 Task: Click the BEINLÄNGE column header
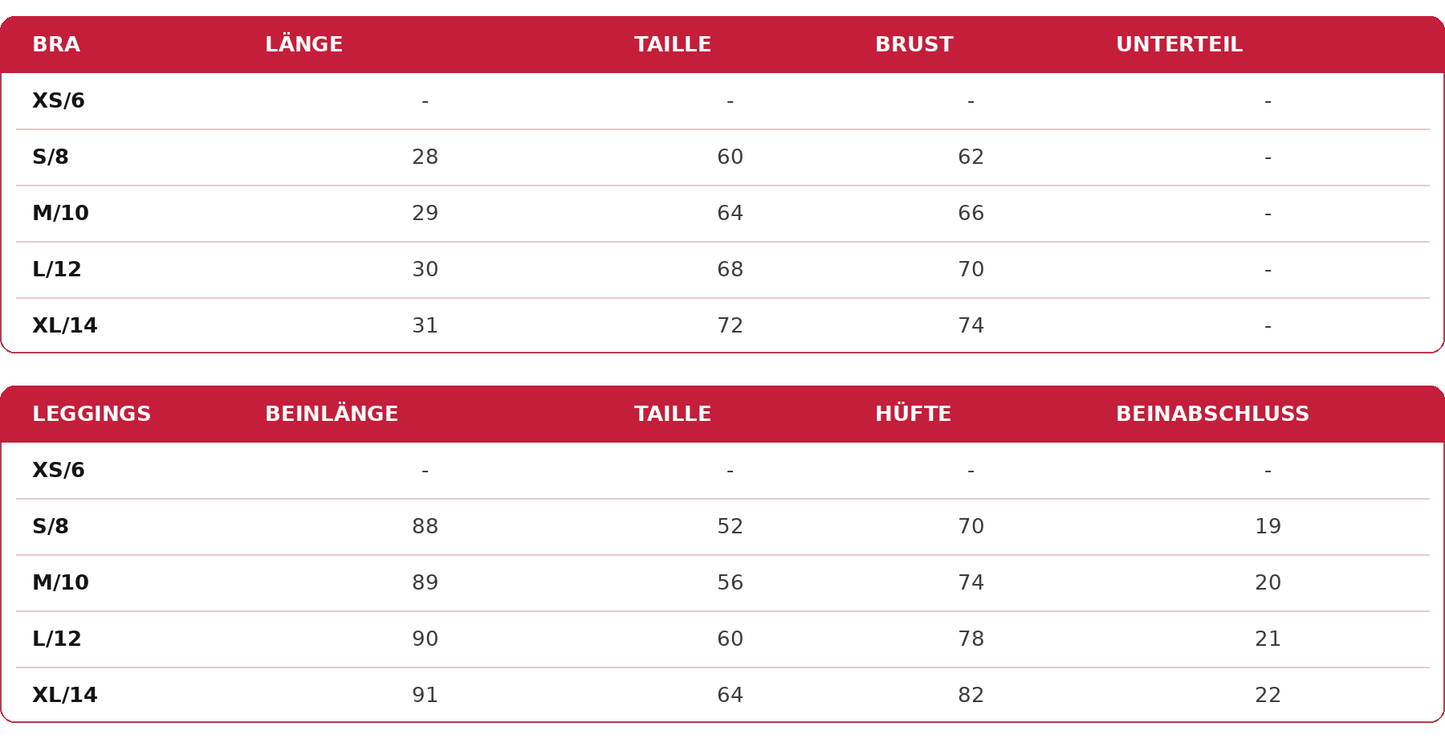(x=332, y=413)
